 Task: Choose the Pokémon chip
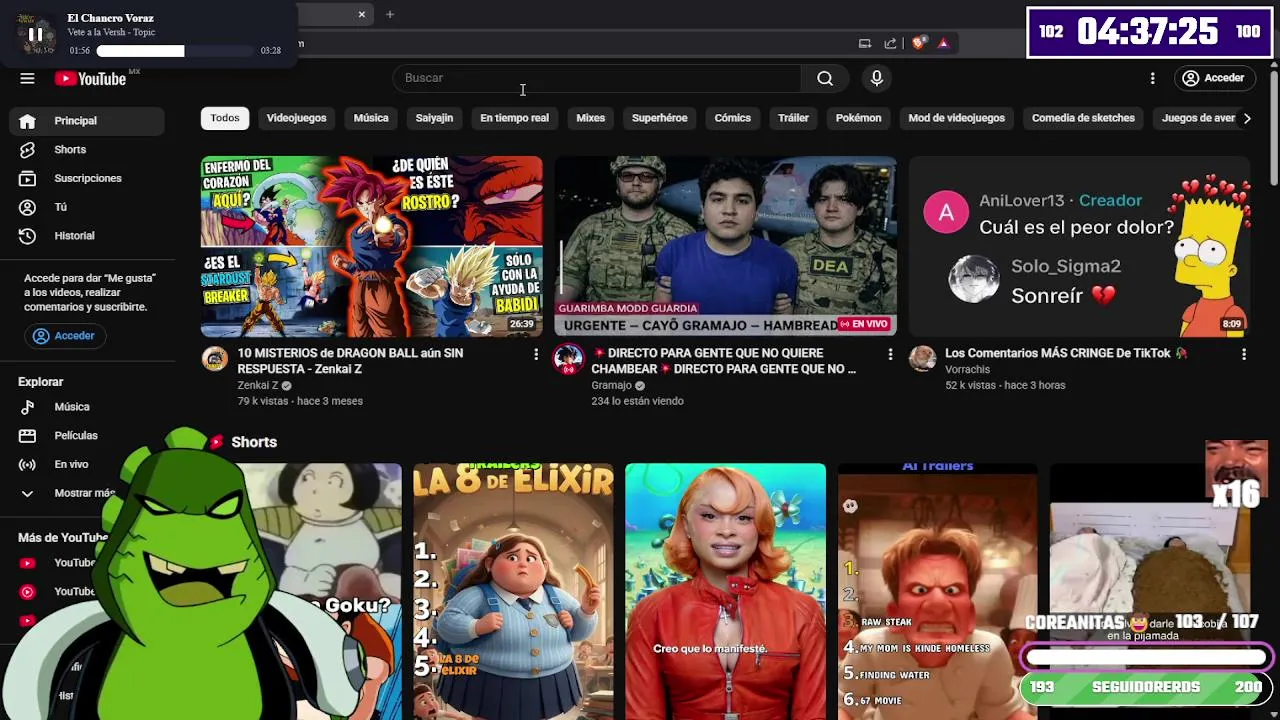click(858, 118)
